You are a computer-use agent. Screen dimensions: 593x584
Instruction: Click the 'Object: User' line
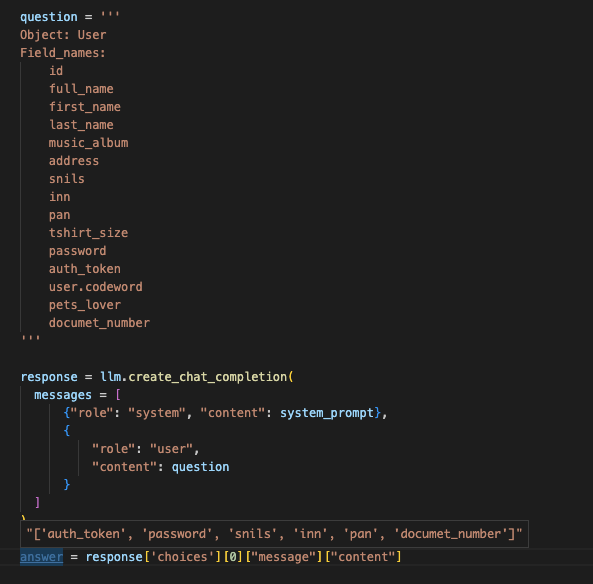coord(63,35)
